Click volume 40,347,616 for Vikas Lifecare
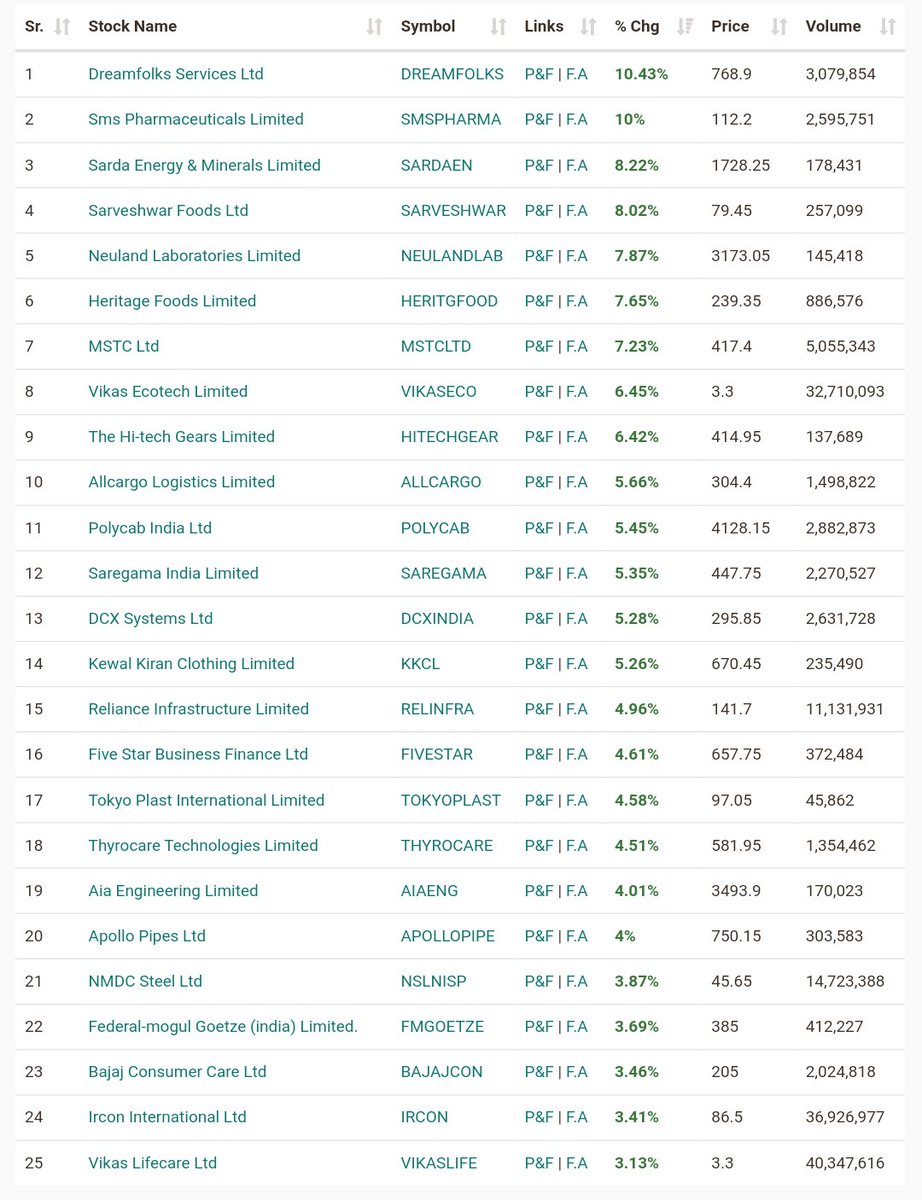 click(x=845, y=1163)
